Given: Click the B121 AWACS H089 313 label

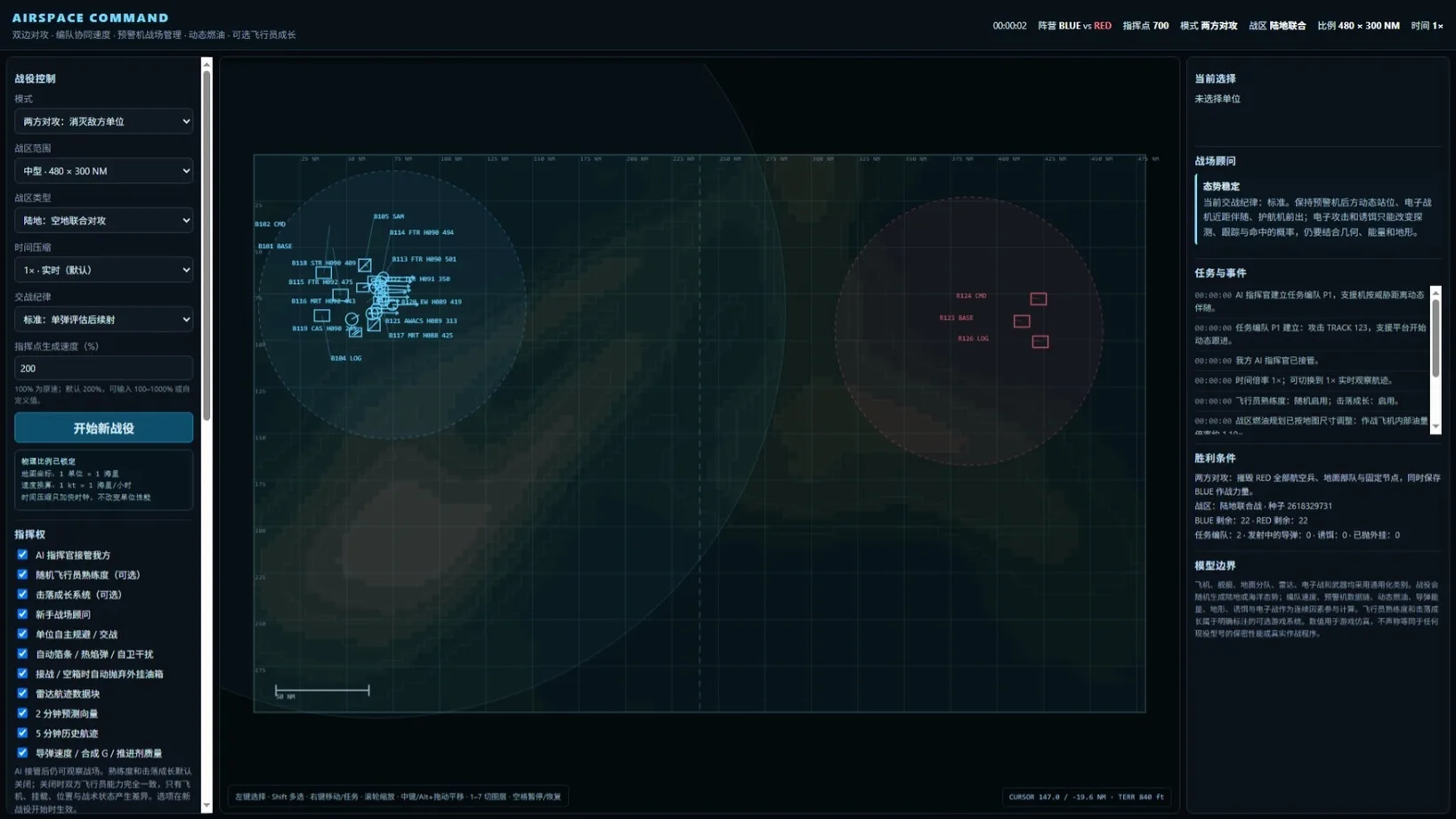Looking at the screenshot, I should pos(421,320).
